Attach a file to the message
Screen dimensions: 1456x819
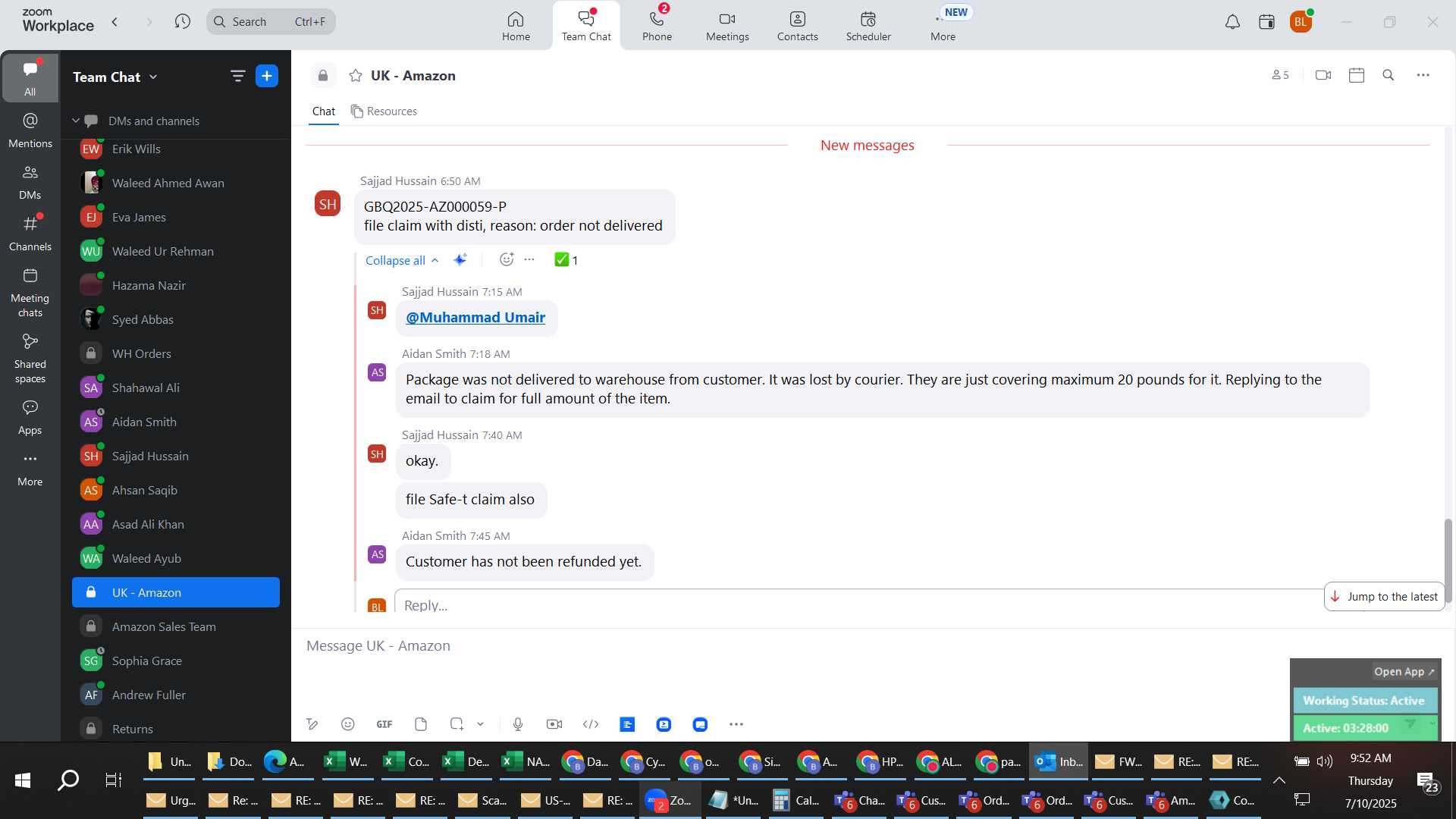tap(421, 724)
